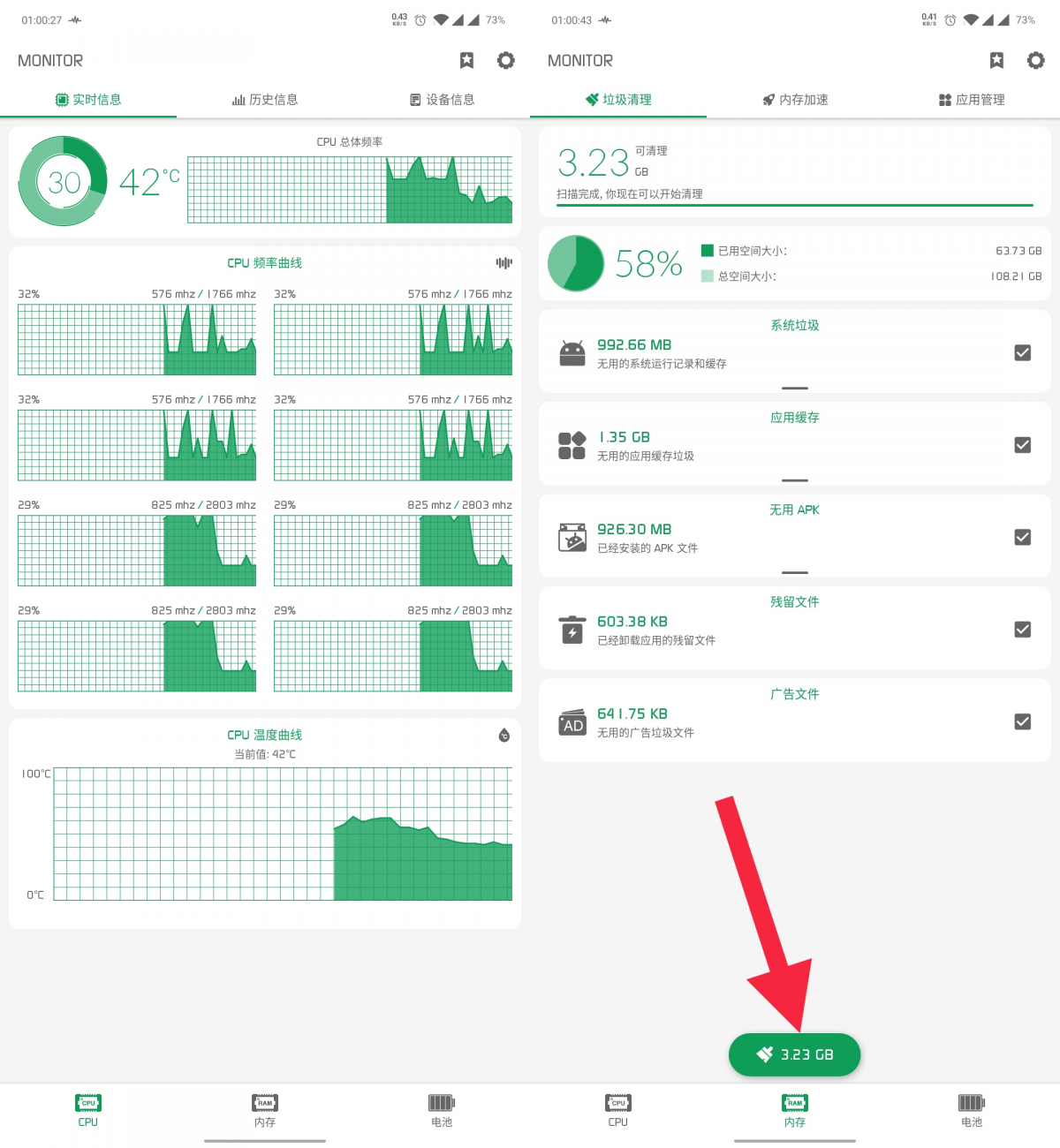Viewport: 1060px width, 1148px height.
Task: Tap the bookmark icon on the right screen
Action: (x=996, y=60)
